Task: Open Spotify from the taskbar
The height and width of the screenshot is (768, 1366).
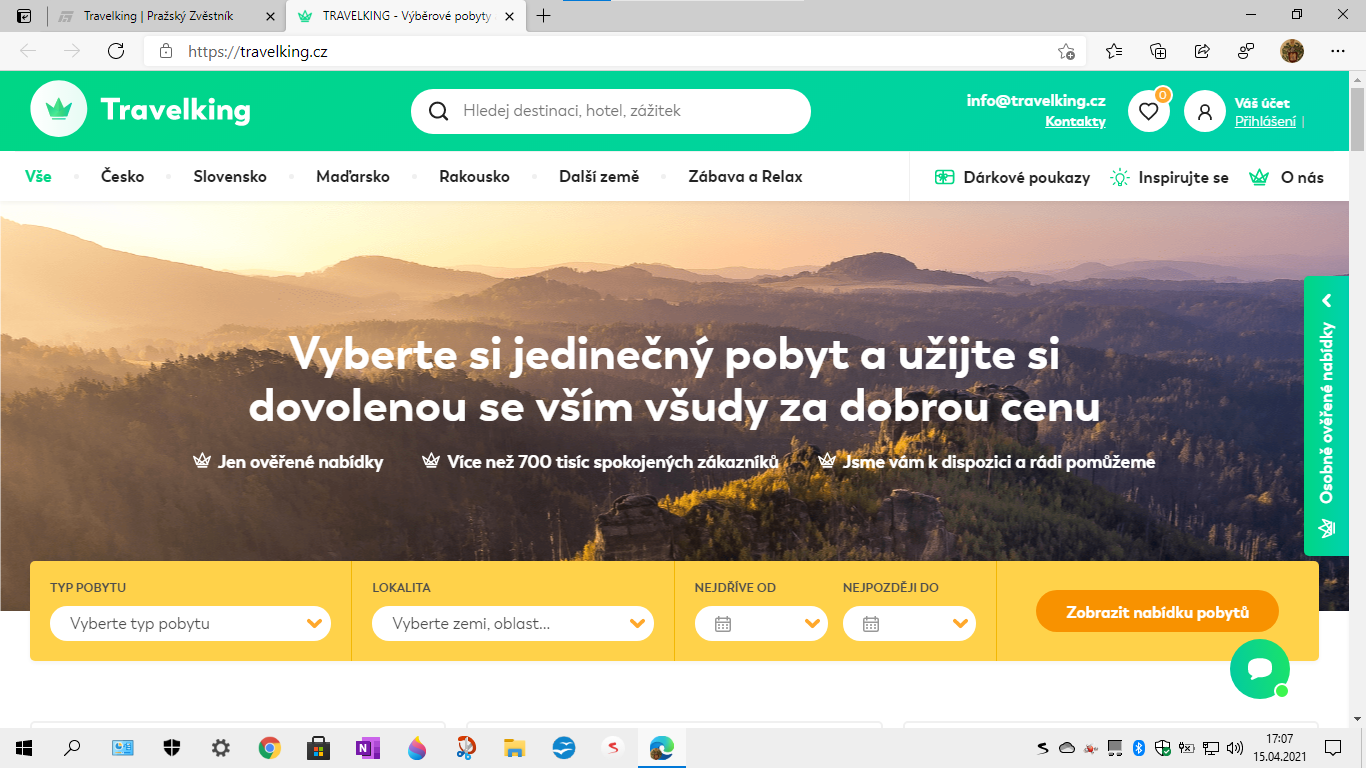Action: [613, 747]
